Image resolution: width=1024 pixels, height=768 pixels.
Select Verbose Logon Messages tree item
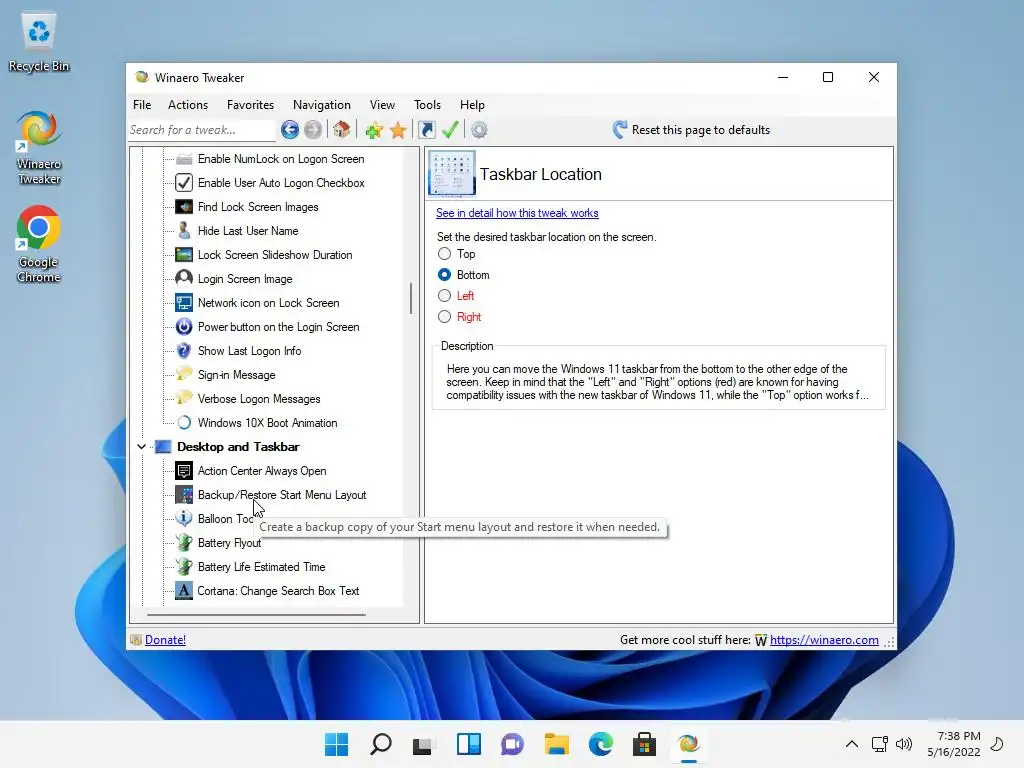click(259, 399)
